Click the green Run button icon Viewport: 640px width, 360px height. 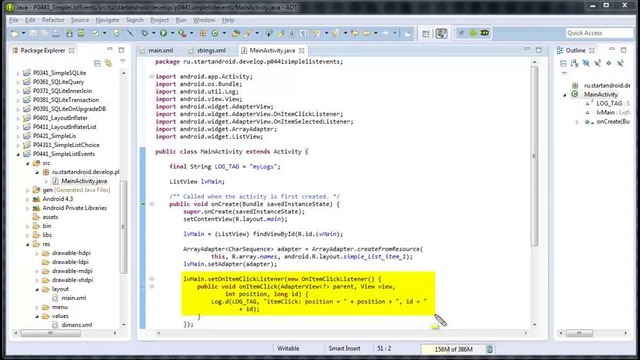(x=163, y=33)
